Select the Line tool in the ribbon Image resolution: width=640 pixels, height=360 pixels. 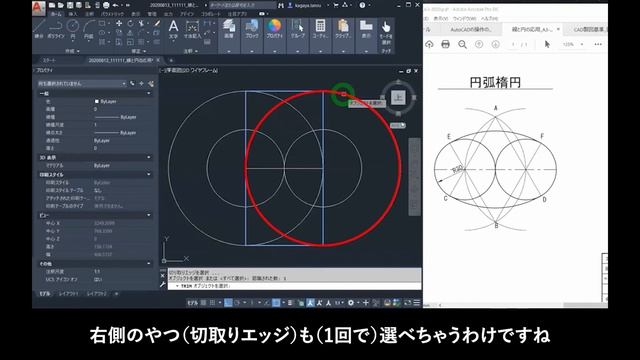[39, 29]
